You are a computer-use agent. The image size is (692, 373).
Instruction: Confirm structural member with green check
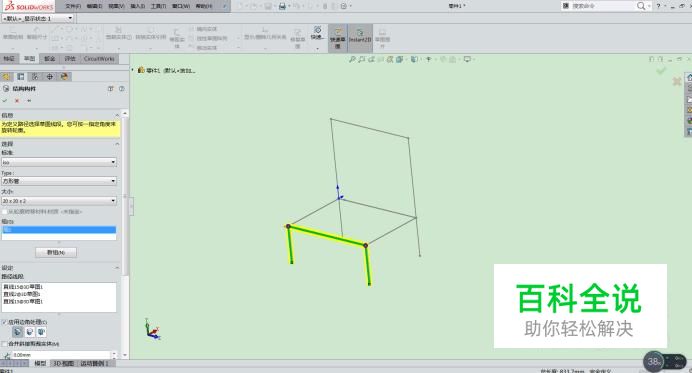pyautogui.click(x=5, y=101)
